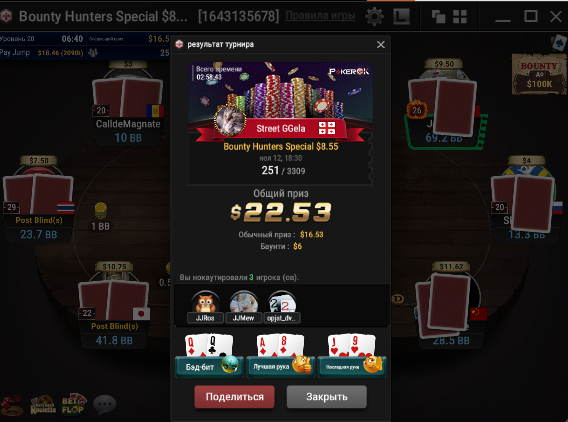Click the Закрыть button
Viewport: 568px width, 422px height.
click(x=327, y=397)
